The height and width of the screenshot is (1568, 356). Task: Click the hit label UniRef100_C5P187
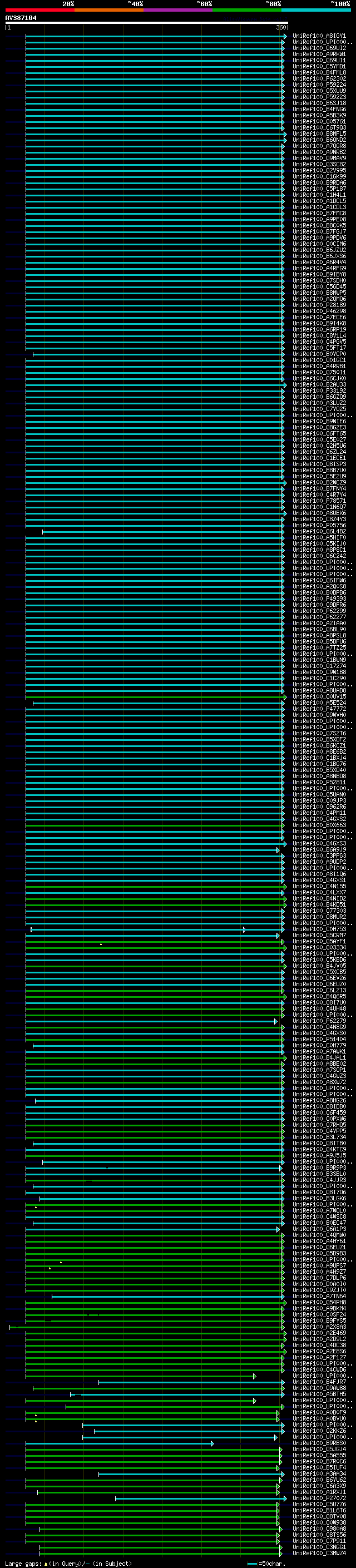(319, 189)
